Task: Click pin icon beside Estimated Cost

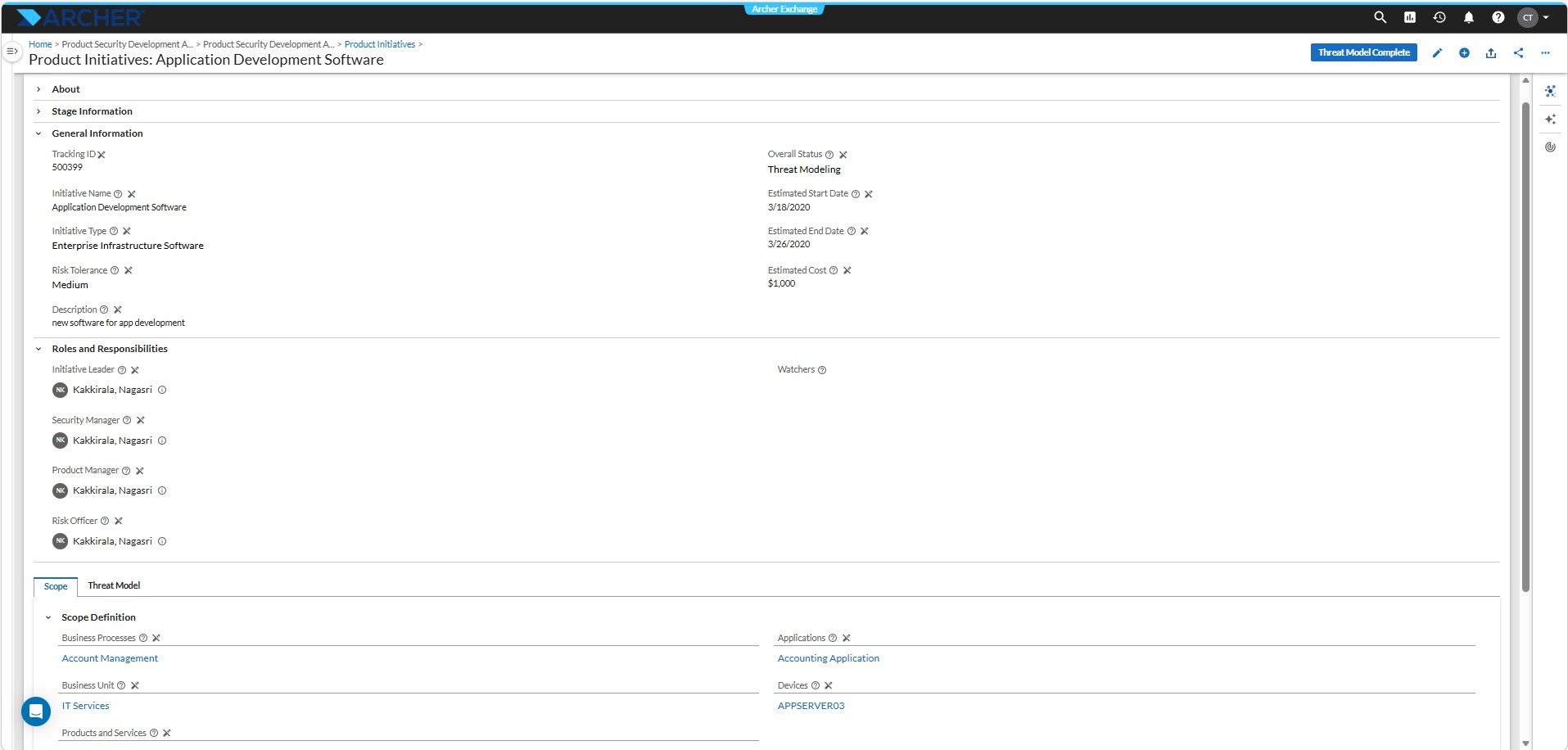Action: coord(847,271)
